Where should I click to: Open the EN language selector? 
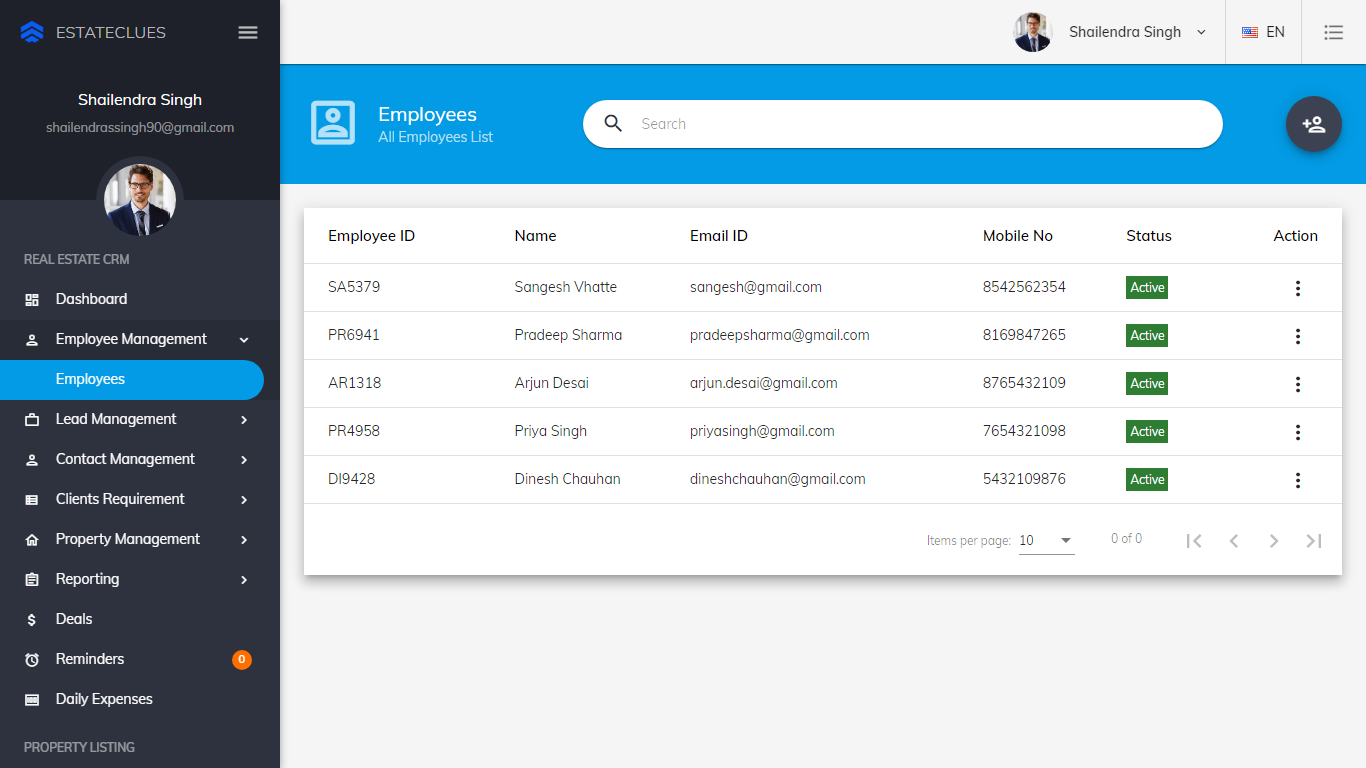point(1263,32)
